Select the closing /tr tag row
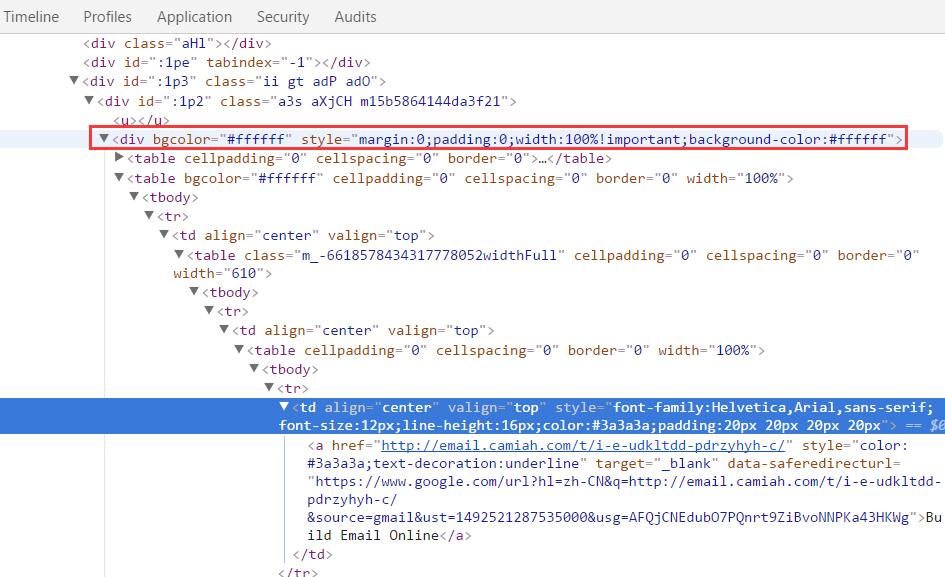Screen dimensions: 945x577 pyautogui.click(x=297, y=572)
